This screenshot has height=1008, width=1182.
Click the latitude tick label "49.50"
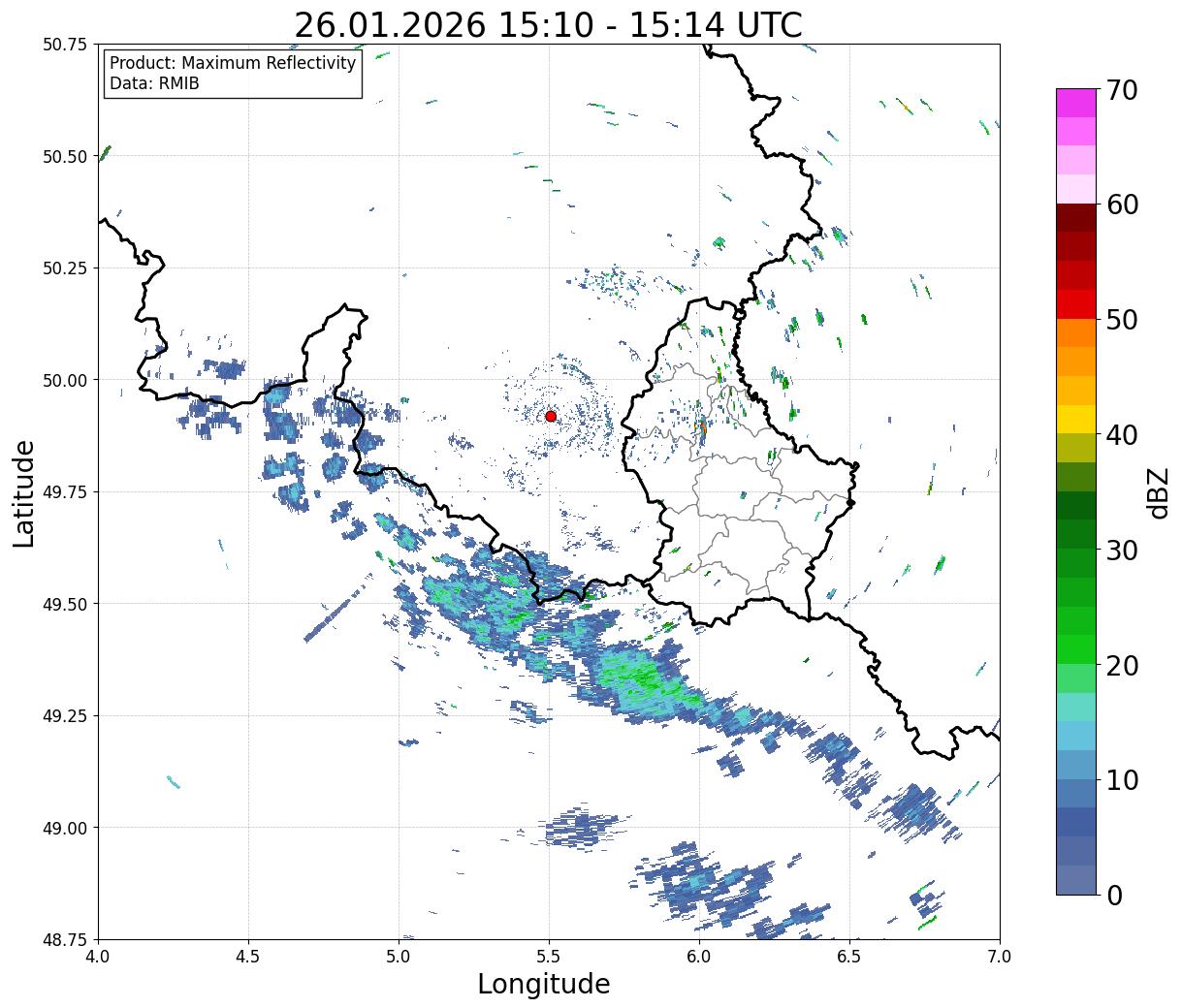[65, 604]
